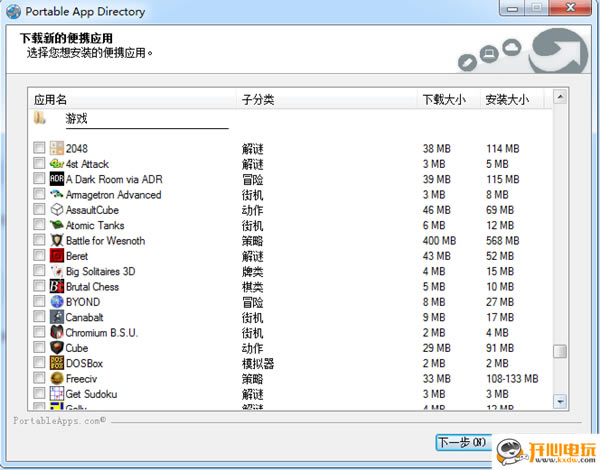600x470 pixels.
Task: Select the Get Sudoku checkbox
Action: (x=39, y=394)
